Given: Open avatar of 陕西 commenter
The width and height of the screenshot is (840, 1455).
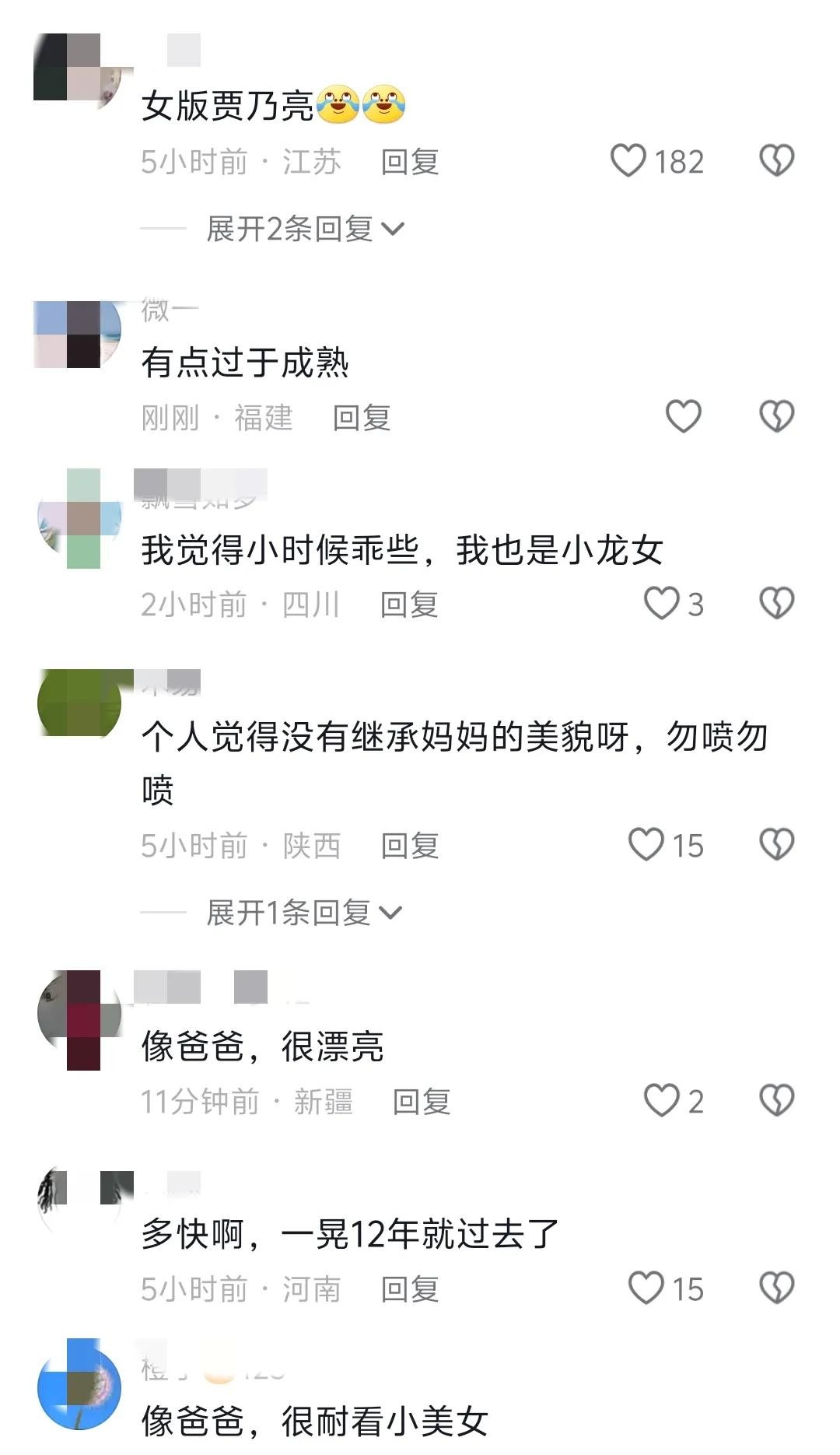Looking at the screenshot, I should coord(79,703).
